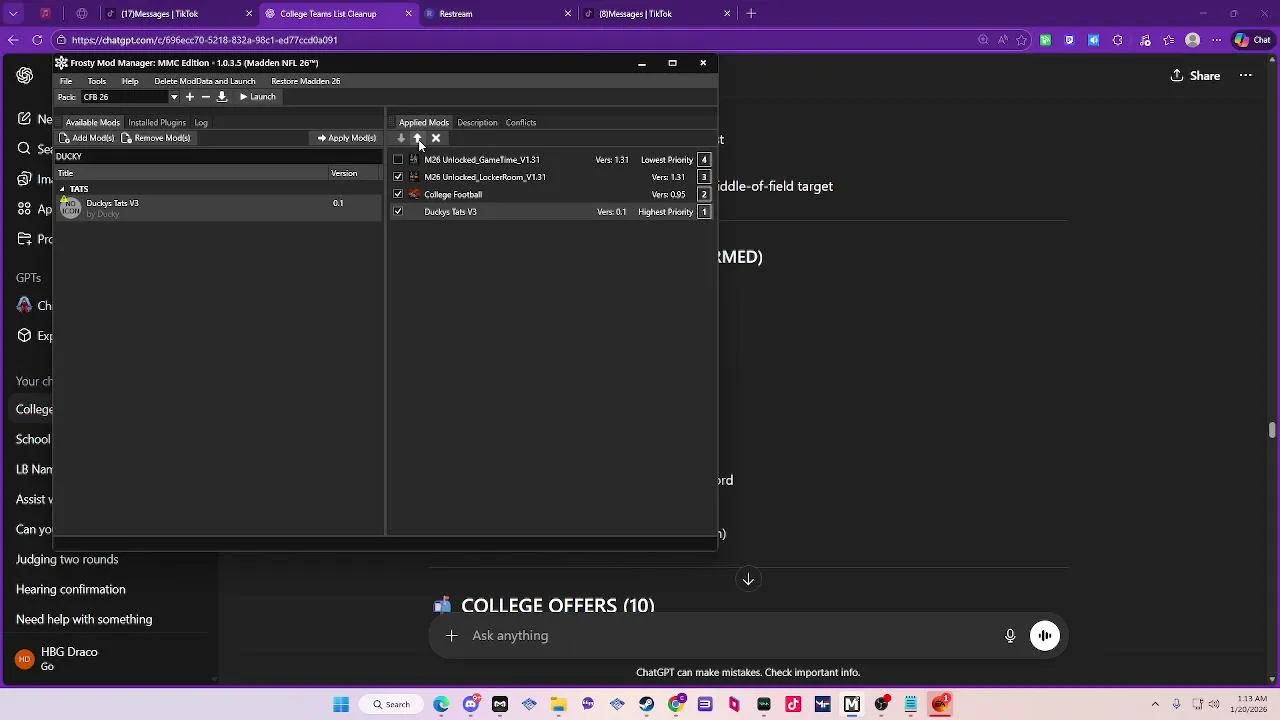Start ChatGPT voice mode button

coord(1045,636)
